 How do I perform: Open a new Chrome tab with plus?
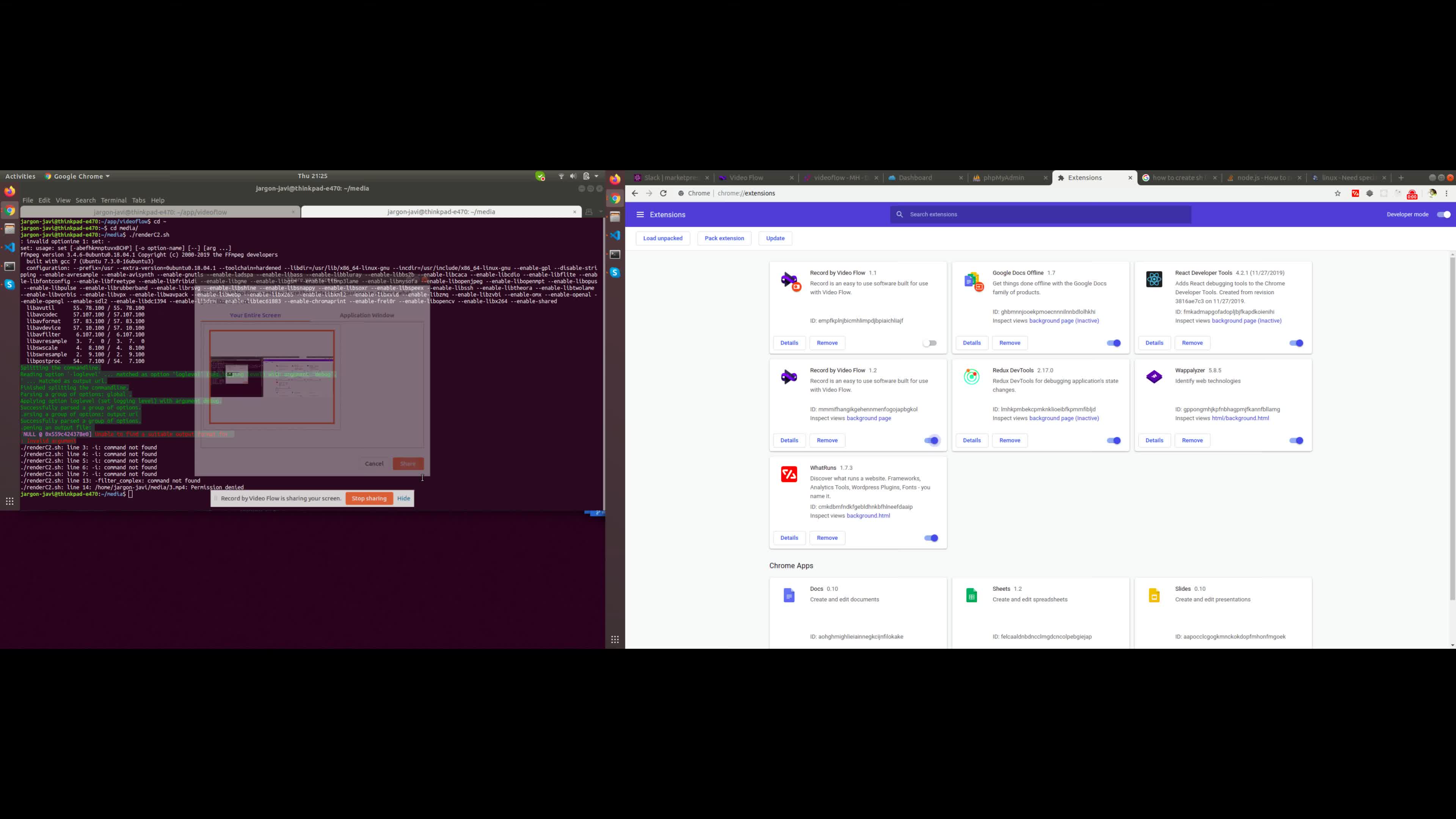click(1401, 177)
